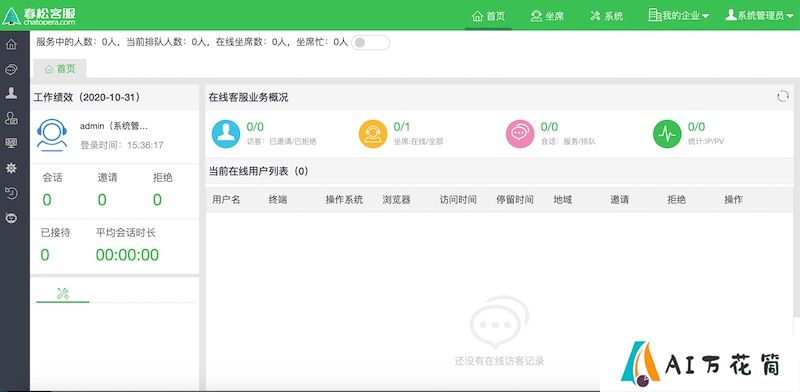The height and width of the screenshot is (392, 800).
Task: Click the monitor icon in sidebar
Action: click(x=11, y=143)
